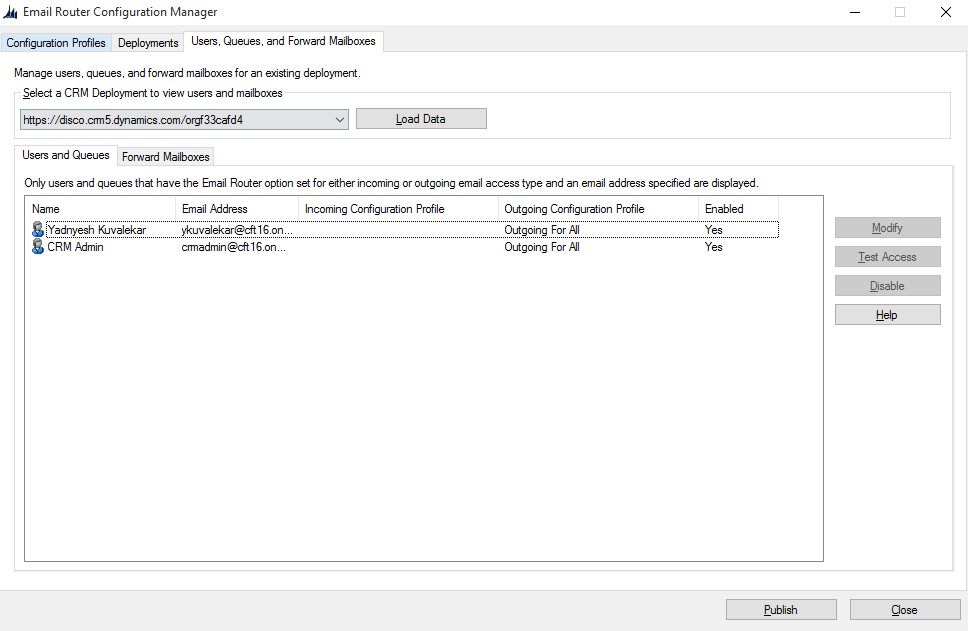Click Yes in the Yadnyesh Kuvalekar row

point(714,230)
